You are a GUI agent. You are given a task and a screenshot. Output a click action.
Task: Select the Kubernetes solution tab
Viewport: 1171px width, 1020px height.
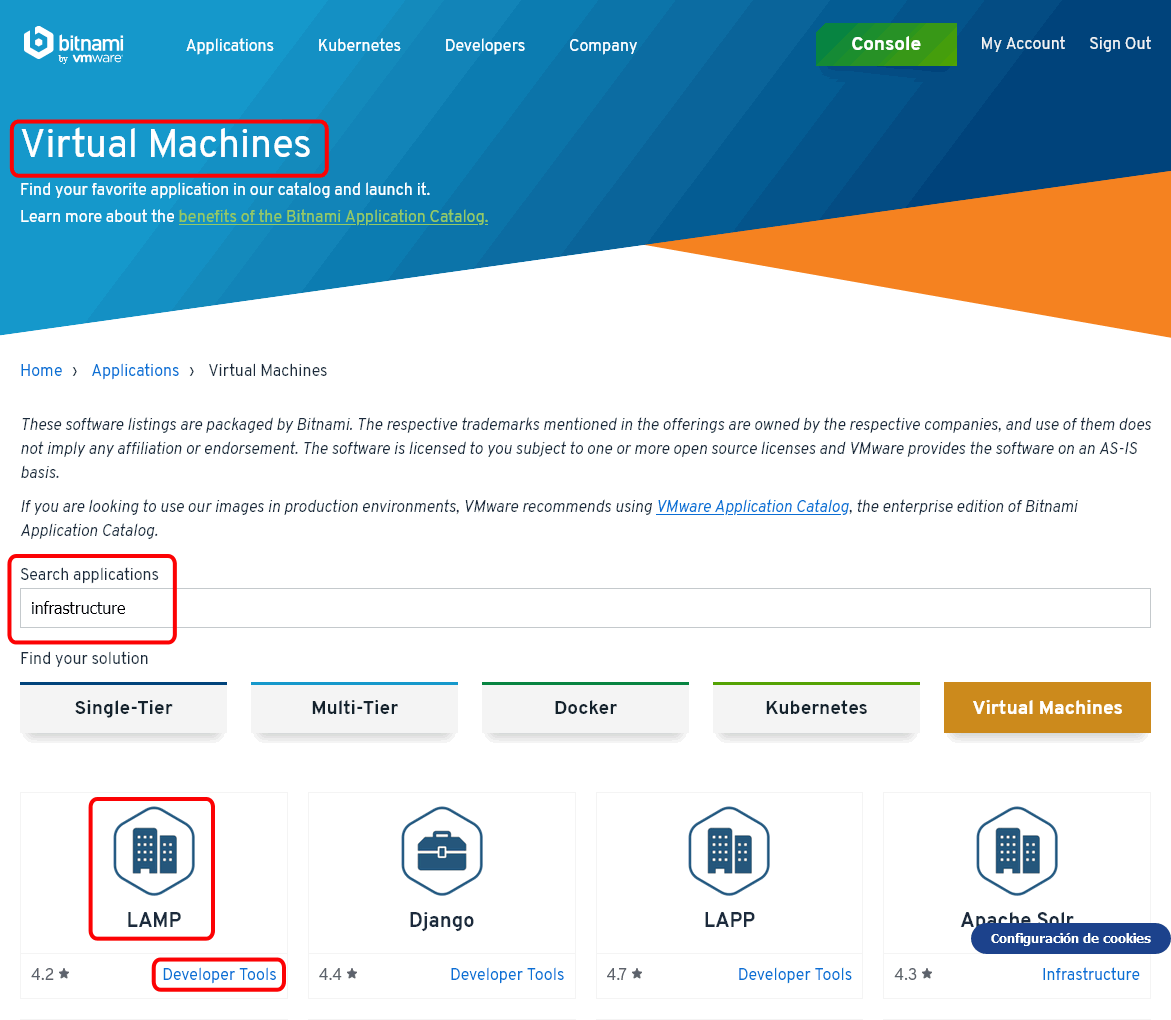[816, 707]
